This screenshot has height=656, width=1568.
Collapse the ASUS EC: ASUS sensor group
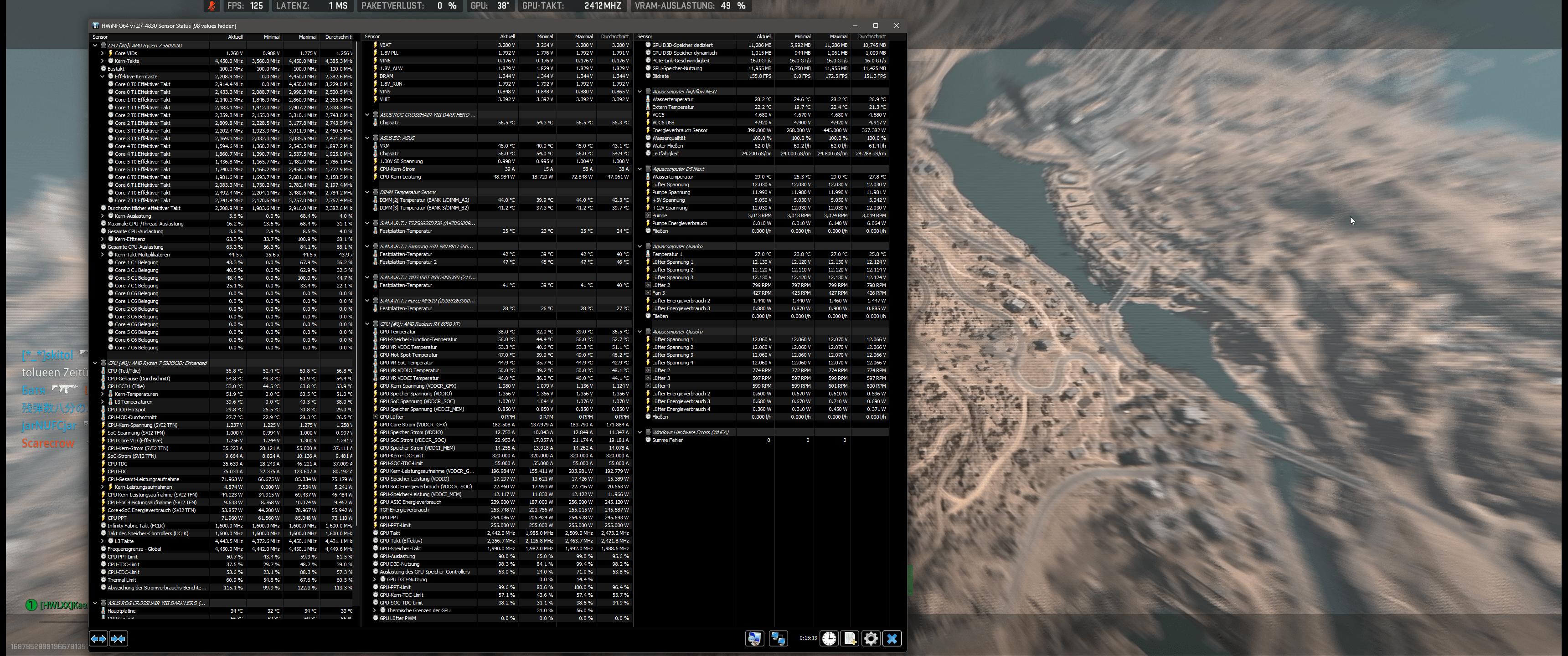pos(367,138)
